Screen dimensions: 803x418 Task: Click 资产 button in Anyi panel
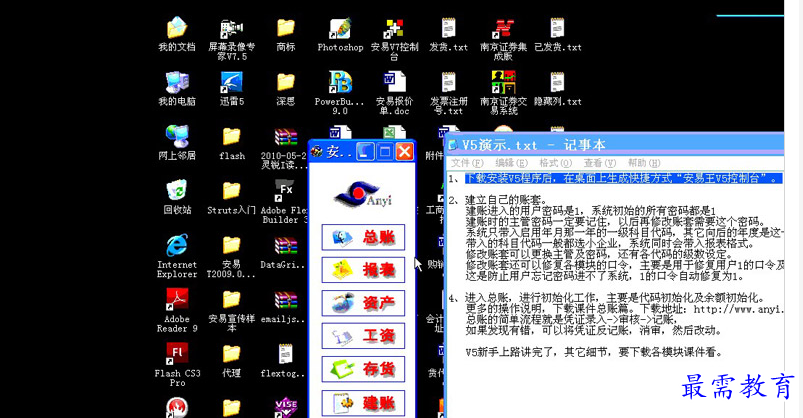[x=363, y=303]
